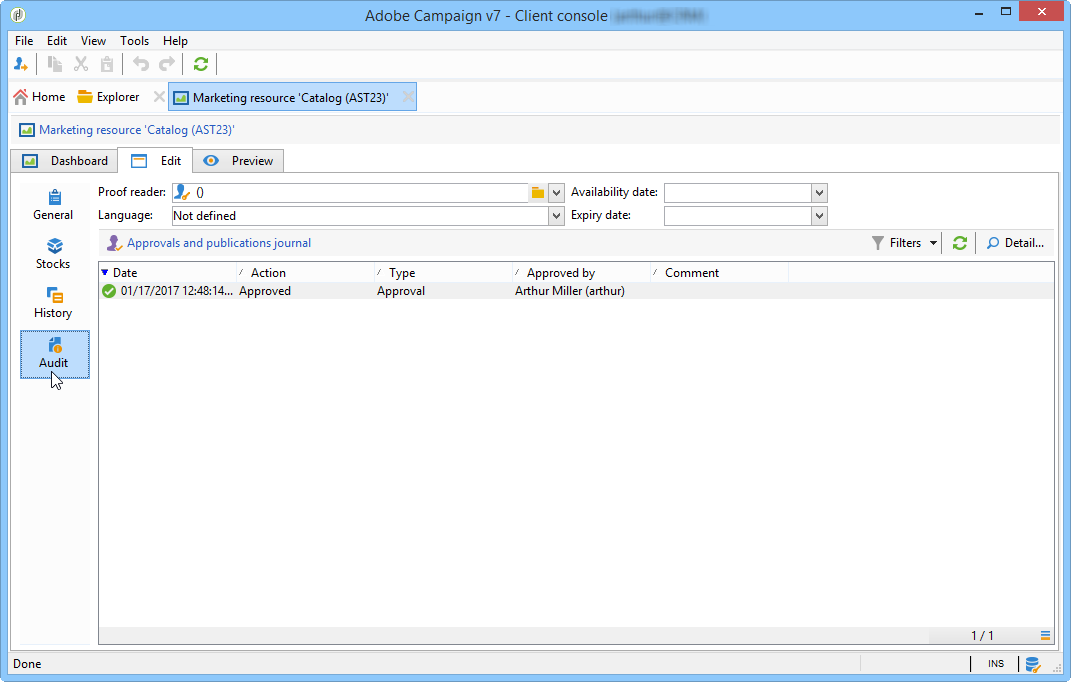Screen dimensions: 1089x697
Task: Expand the Language dropdown
Action: (x=556, y=217)
